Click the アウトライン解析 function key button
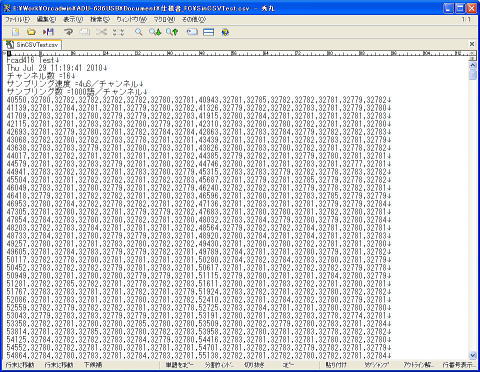This screenshot has height=372, width=480. (x=419, y=365)
